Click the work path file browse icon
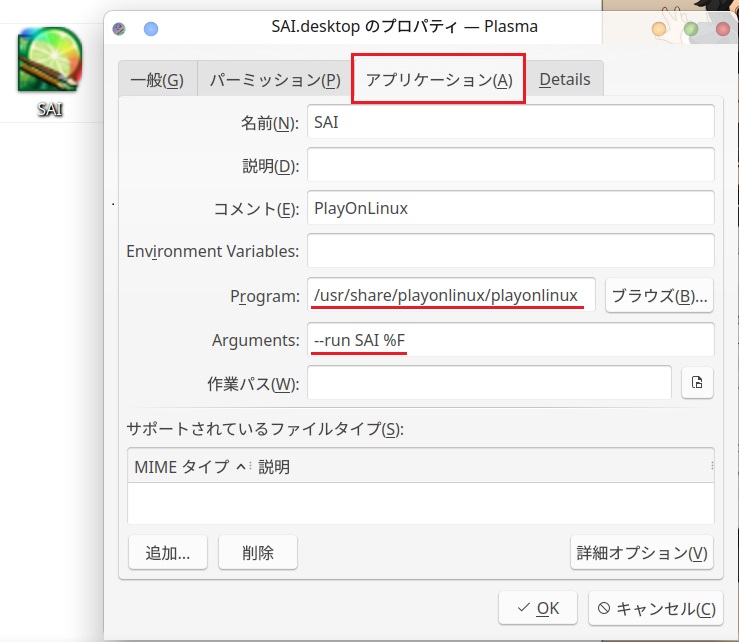The image size is (739, 642). coord(697,382)
